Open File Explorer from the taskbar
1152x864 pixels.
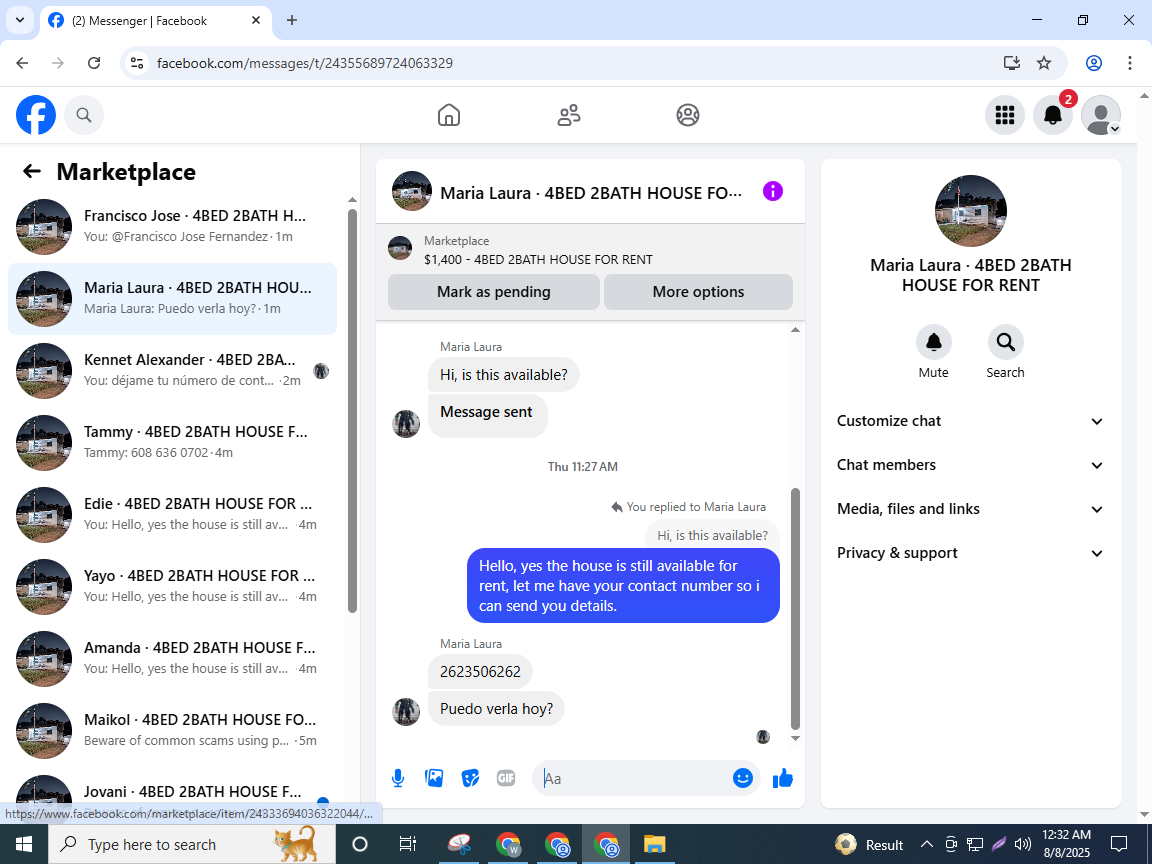coord(654,844)
